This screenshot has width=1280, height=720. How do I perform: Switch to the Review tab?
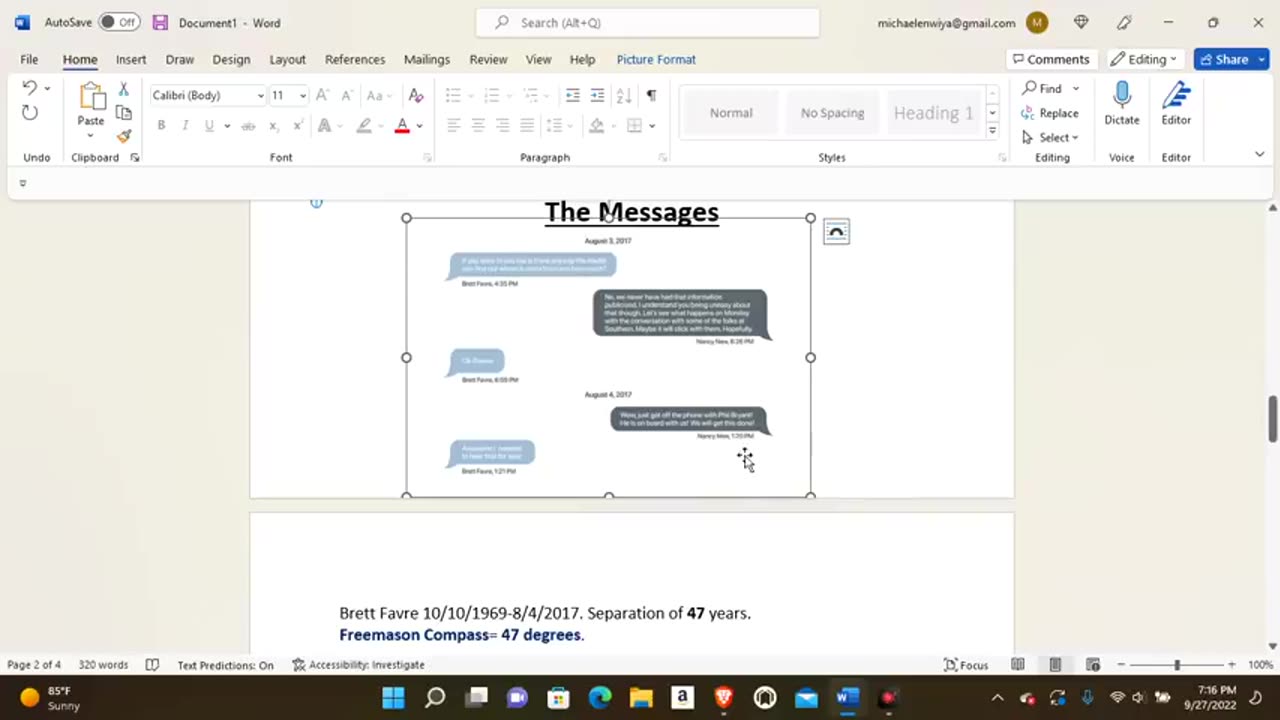pyautogui.click(x=488, y=59)
